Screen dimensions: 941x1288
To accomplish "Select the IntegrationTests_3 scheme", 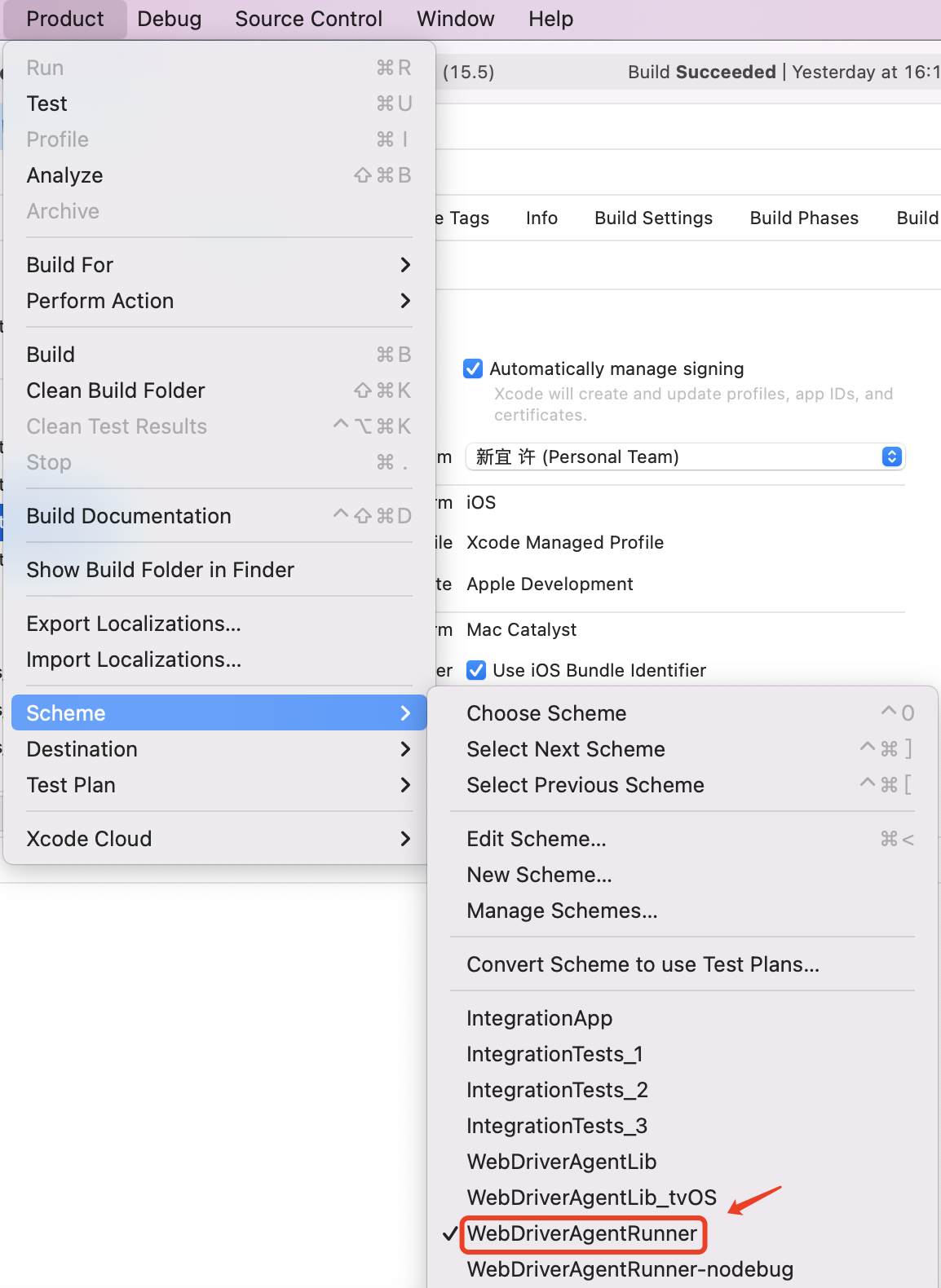I will [683, 1126].
